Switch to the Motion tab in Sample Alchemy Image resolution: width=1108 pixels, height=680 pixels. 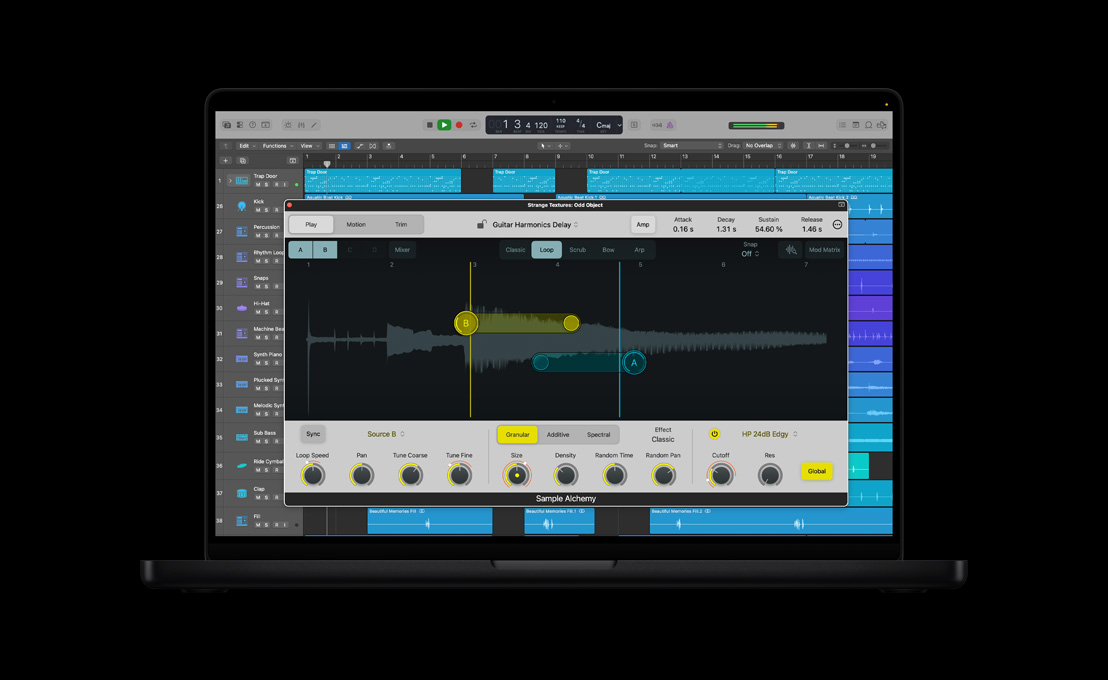tap(356, 224)
